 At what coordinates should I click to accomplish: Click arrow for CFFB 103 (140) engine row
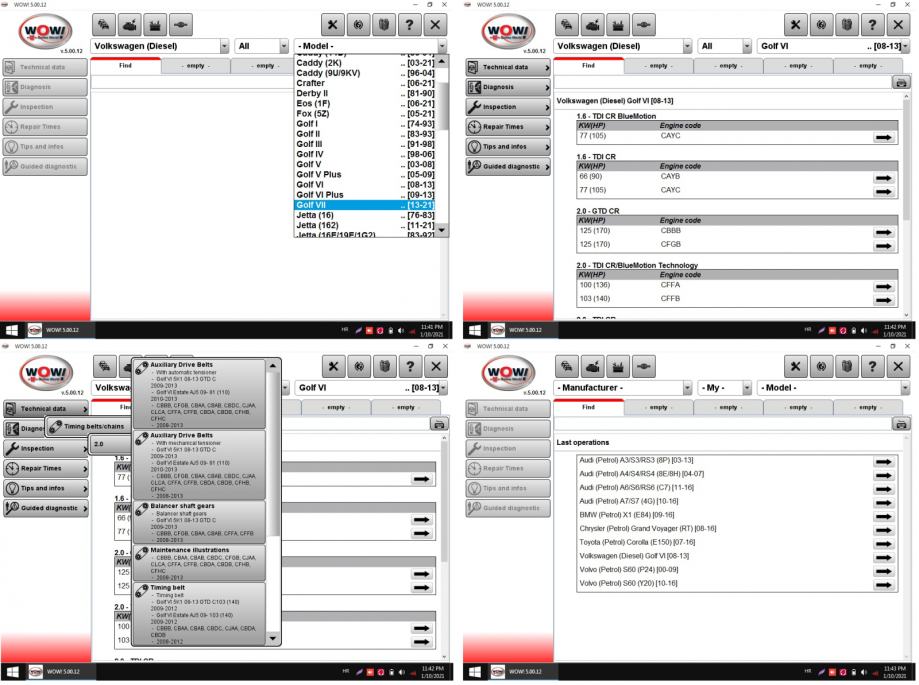(x=883, y=300)
